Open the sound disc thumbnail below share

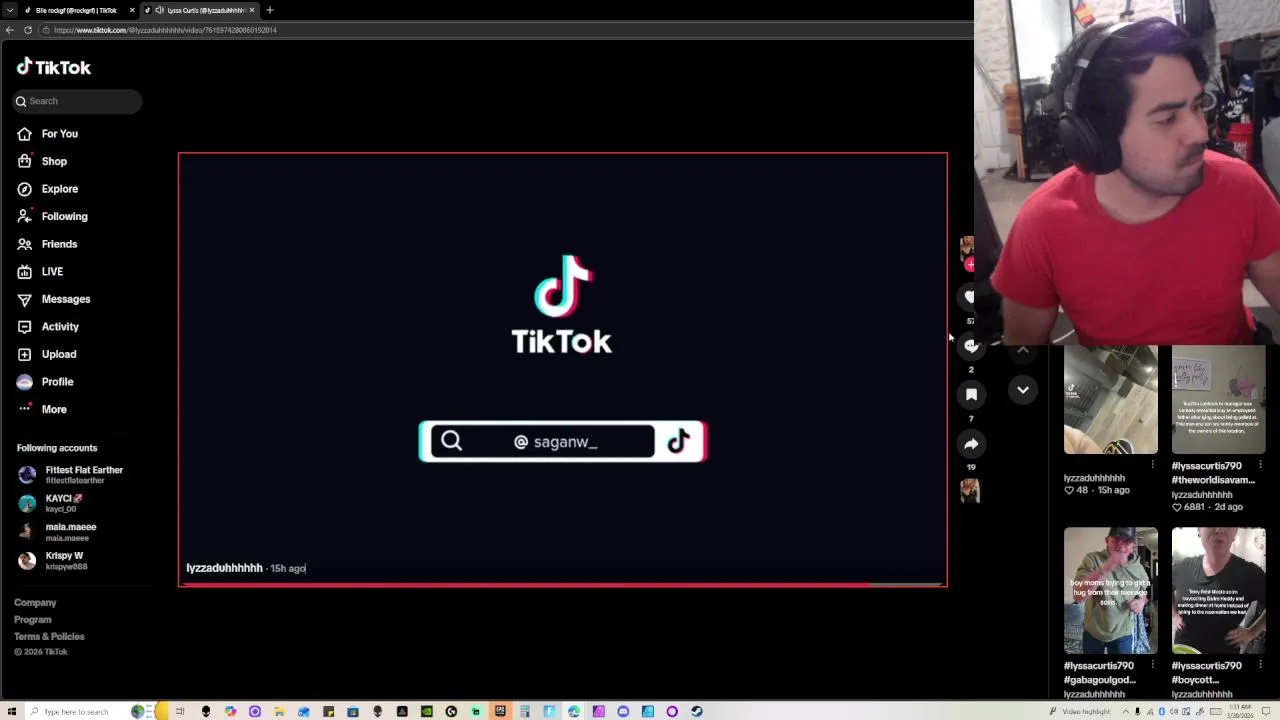[x=969, y=490]
